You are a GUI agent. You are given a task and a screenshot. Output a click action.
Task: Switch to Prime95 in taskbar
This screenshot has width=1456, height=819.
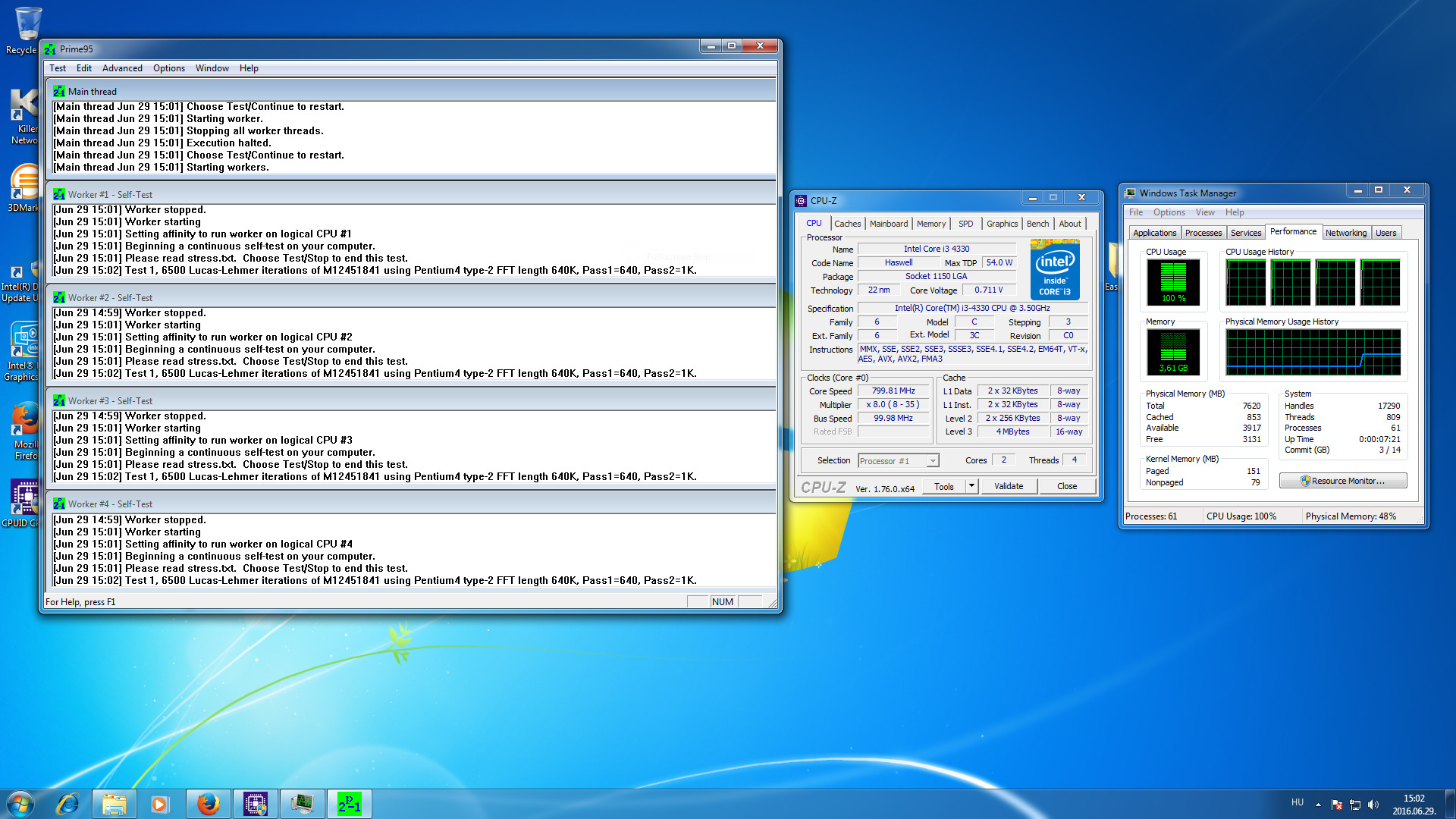pyautogui.click(x=349, y=804)
